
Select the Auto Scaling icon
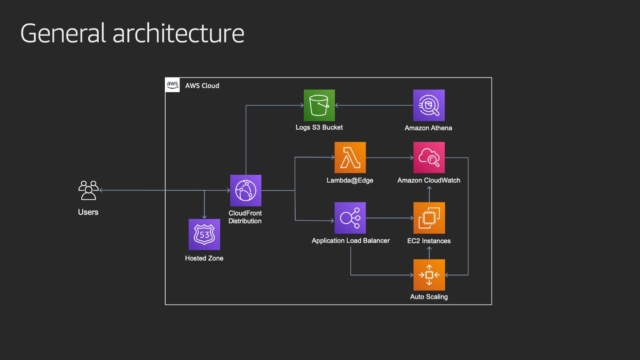pyautogui.click(x=429, y=275)
